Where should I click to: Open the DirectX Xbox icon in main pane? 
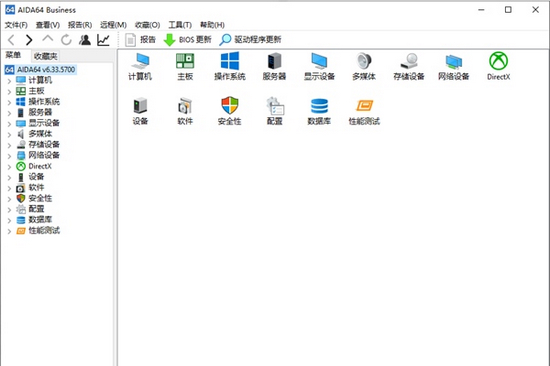click(x=498, y=66)
